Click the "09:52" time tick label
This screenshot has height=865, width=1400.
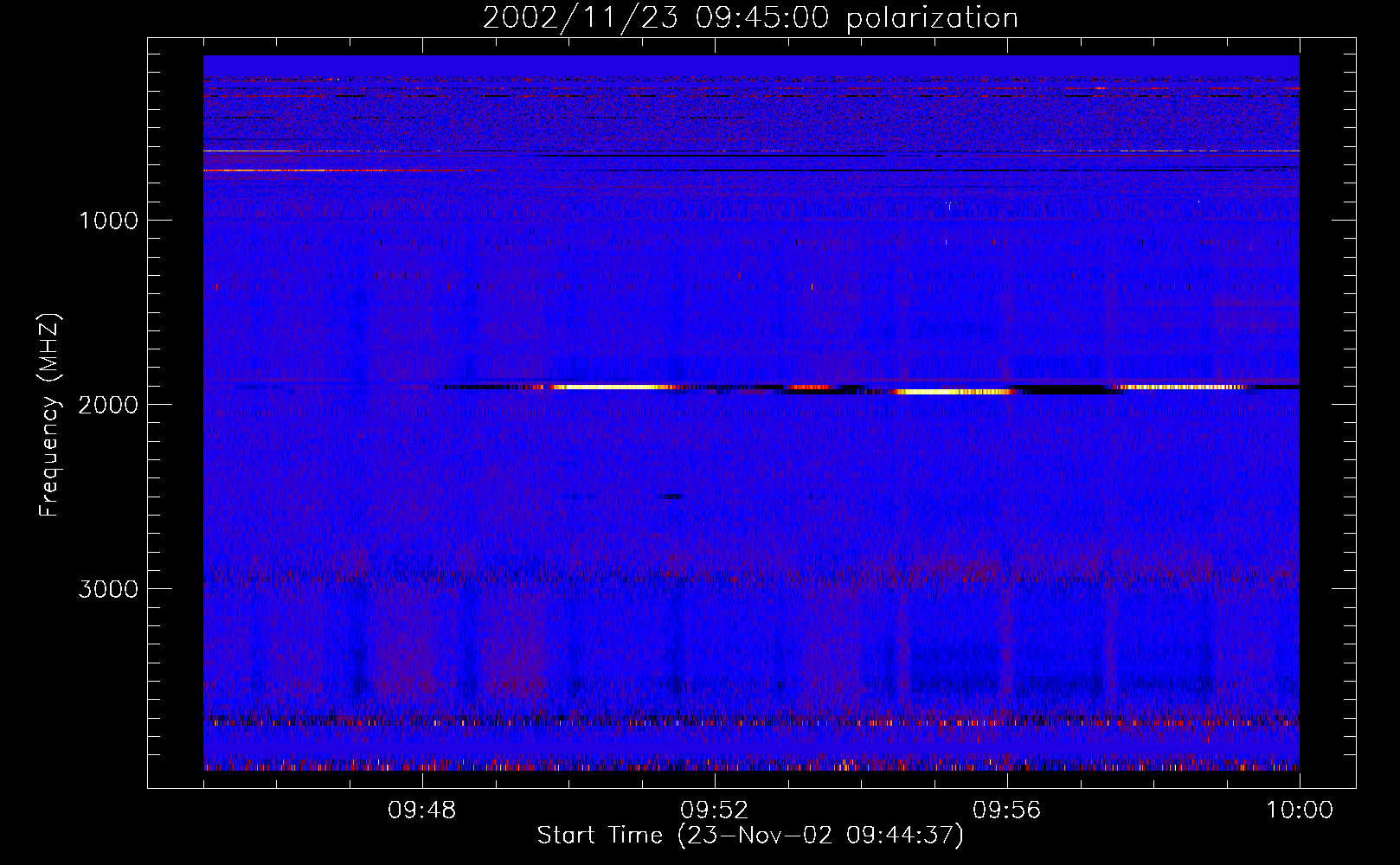point(714,811)
